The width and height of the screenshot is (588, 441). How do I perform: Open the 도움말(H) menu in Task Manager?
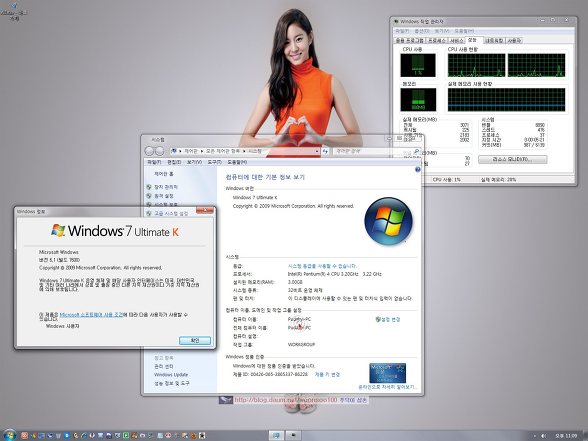coord(464,31)
